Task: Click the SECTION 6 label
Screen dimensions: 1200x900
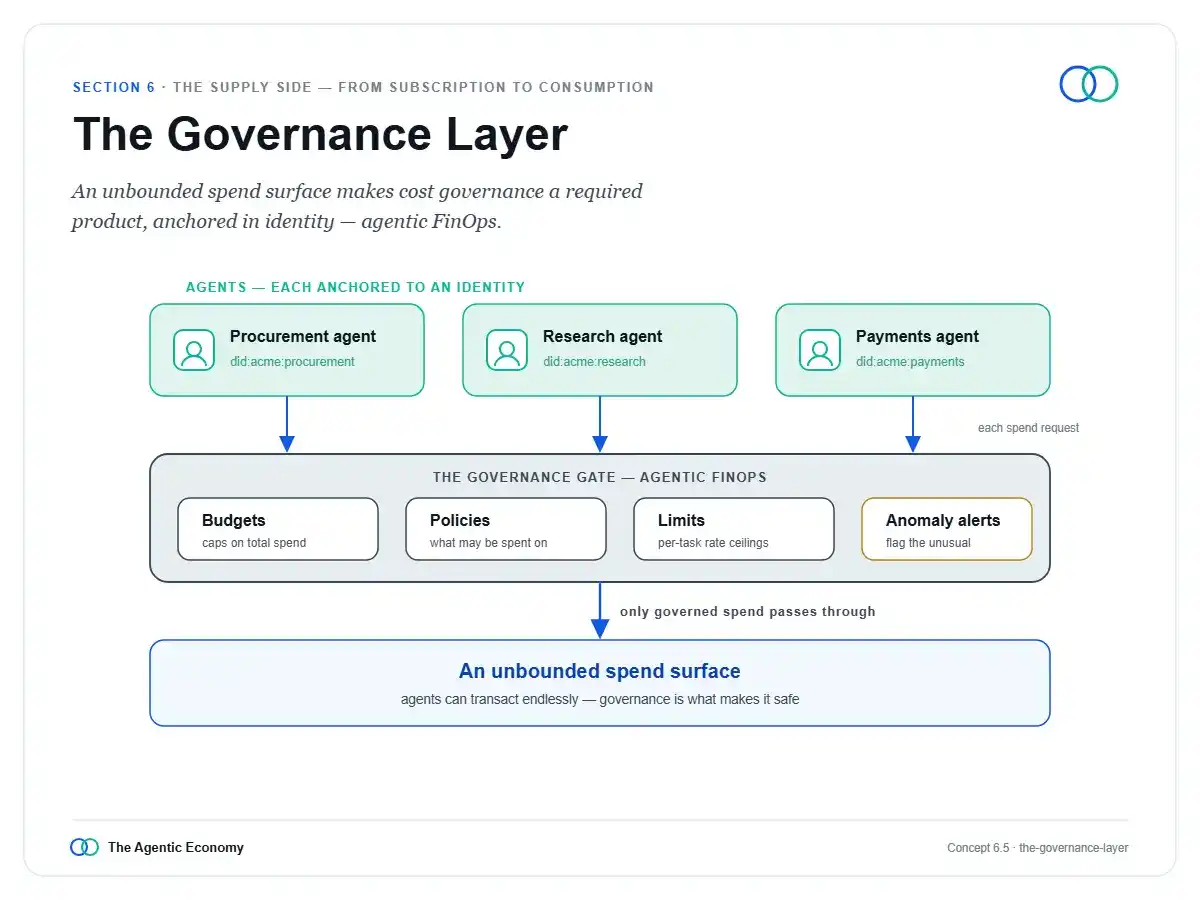Action: [114, 87]
